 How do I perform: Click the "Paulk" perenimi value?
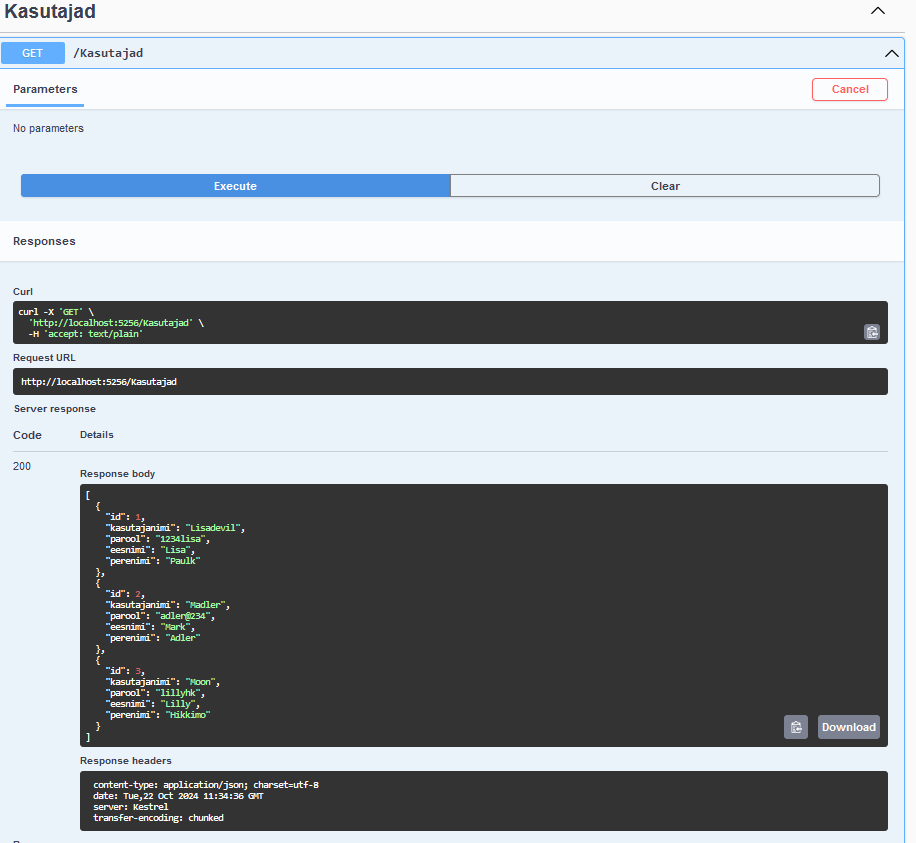click(x=183, y=560)
